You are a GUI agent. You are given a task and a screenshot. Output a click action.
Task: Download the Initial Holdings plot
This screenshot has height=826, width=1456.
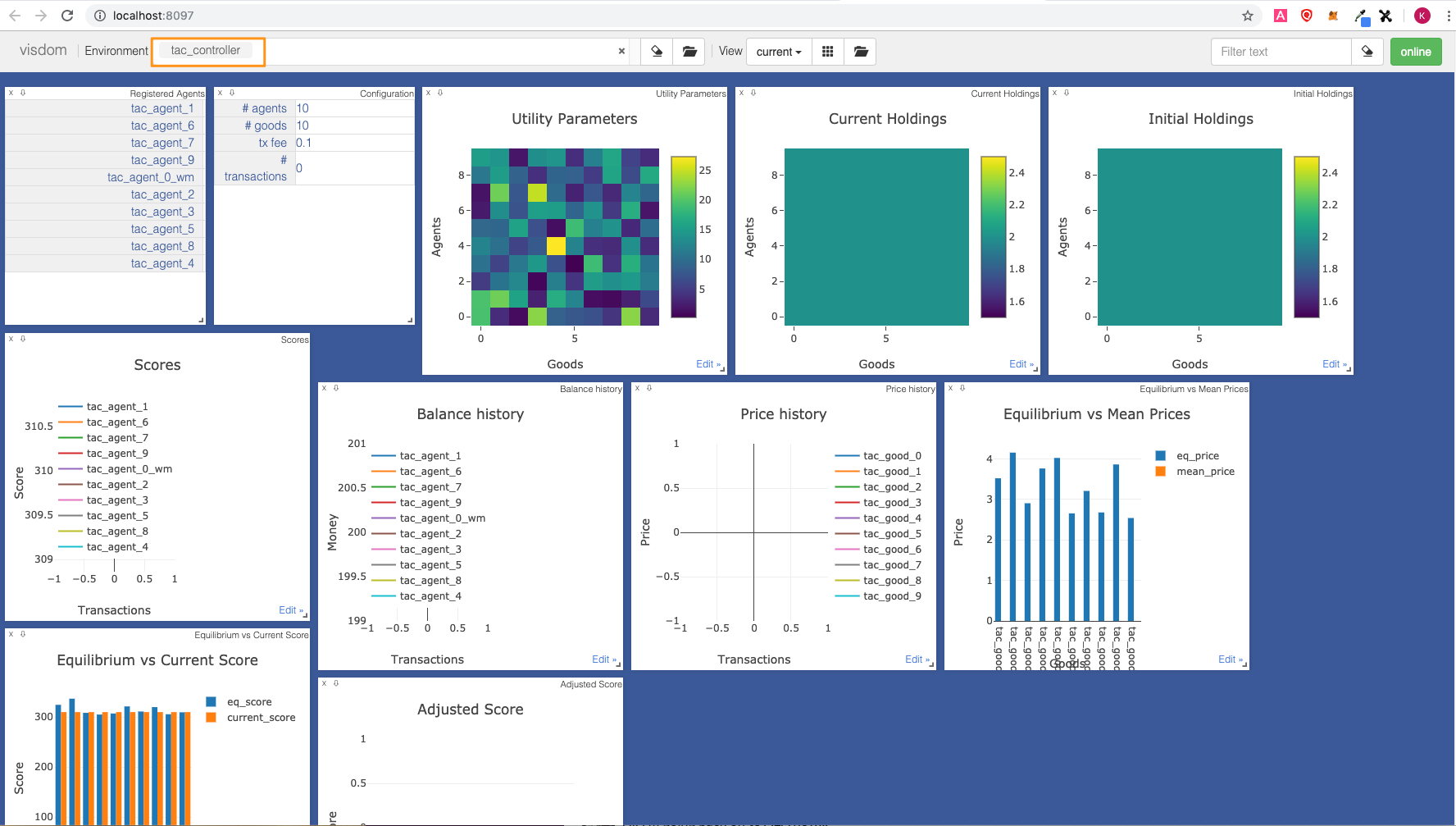pyautogui.click(x=1067, y=93)
